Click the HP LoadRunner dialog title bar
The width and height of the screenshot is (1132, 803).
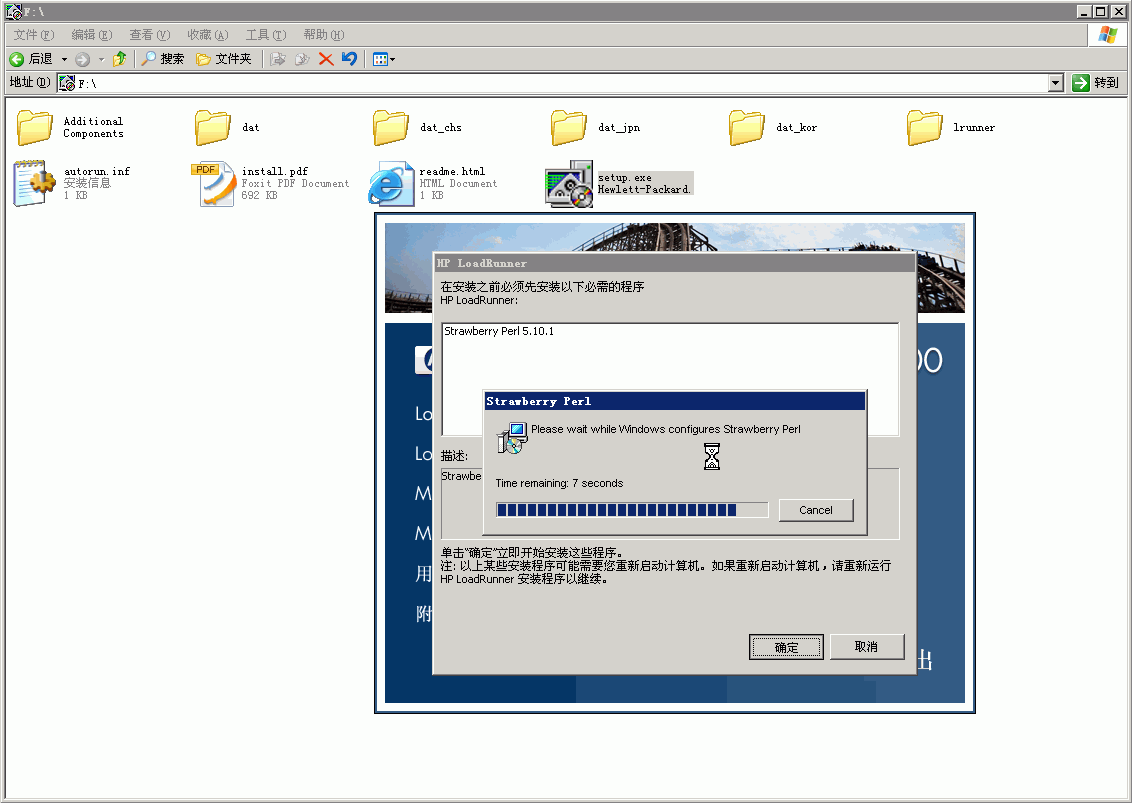tap(674, 263)
